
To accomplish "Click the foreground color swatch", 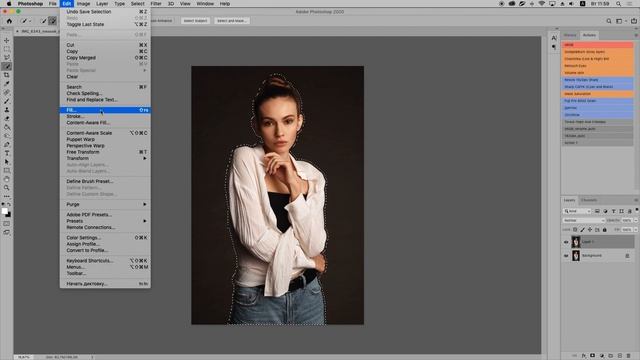I will tap(4, 211).
